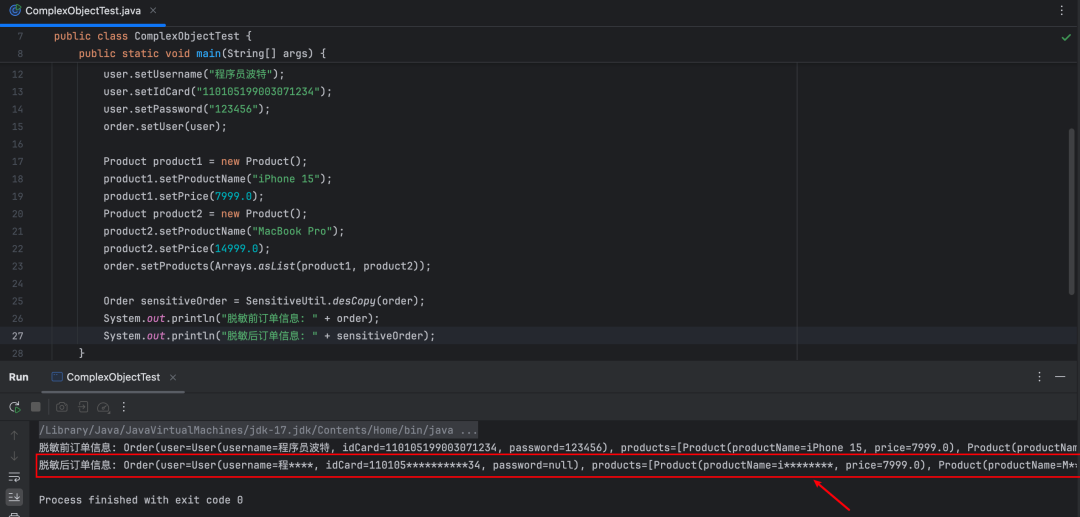Click line number 25 in the gutter

(x=17, y=301)
